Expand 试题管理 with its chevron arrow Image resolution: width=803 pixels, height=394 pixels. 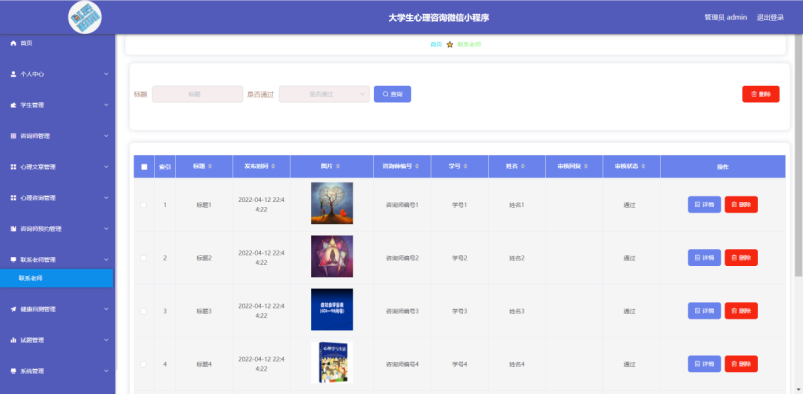[x=106, y=340]
